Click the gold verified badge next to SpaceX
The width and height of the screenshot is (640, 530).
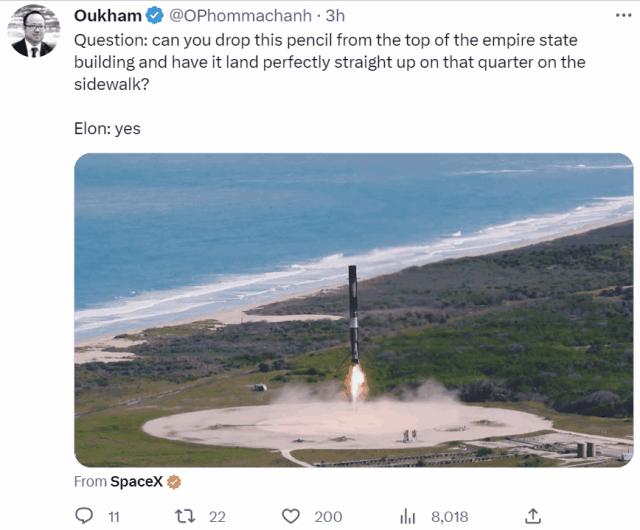(174, 482)
